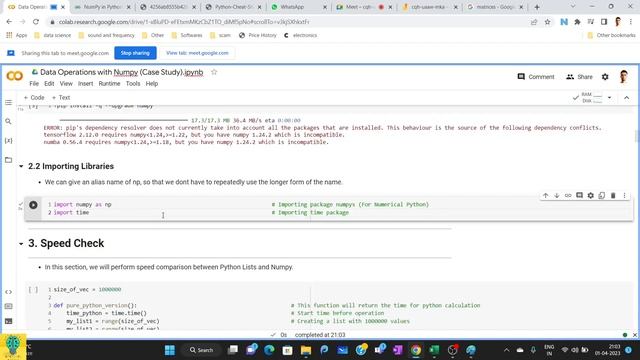Show hidden system tray icons
Image resolution: width=640 pixels, height=360 pixels.
click(507, 350)
